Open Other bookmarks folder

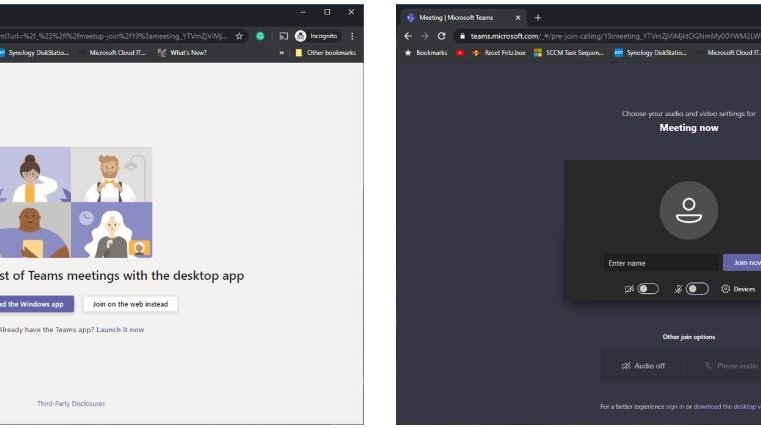point(325,52)
